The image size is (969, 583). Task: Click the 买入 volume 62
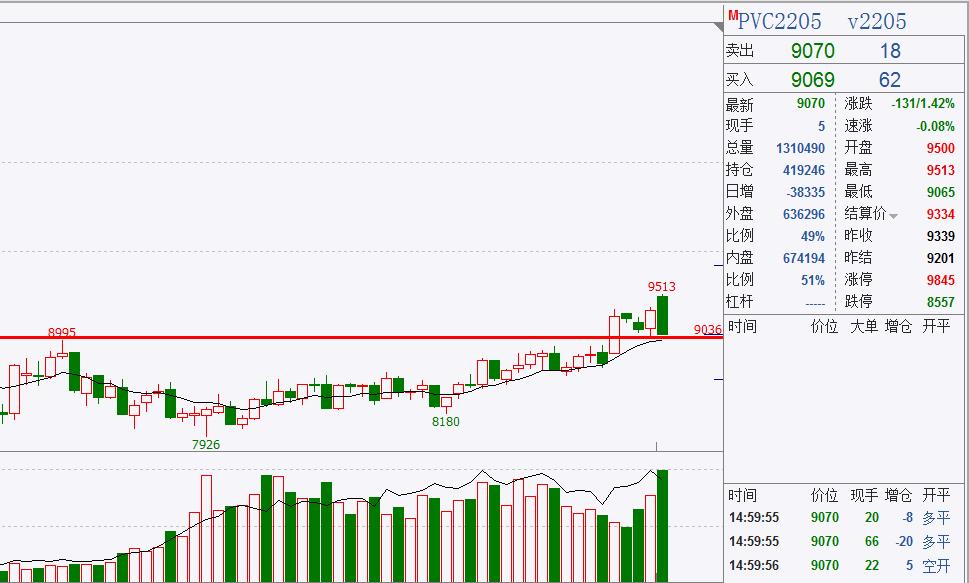tap(890, 80)
